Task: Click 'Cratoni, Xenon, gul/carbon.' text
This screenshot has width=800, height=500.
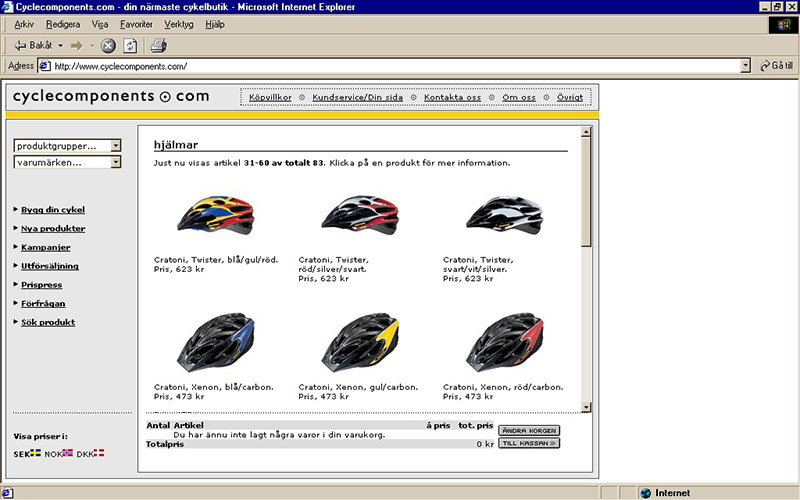Action: [358, 387]
